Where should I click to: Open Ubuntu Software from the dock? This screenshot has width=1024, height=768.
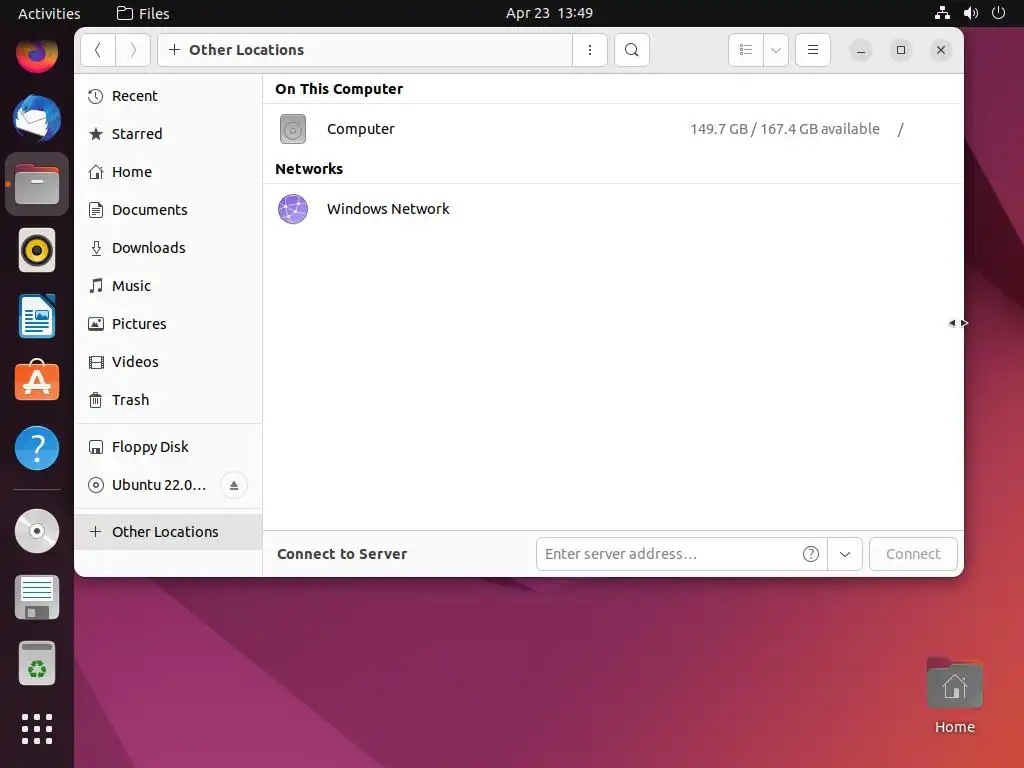tap(37, 380)
